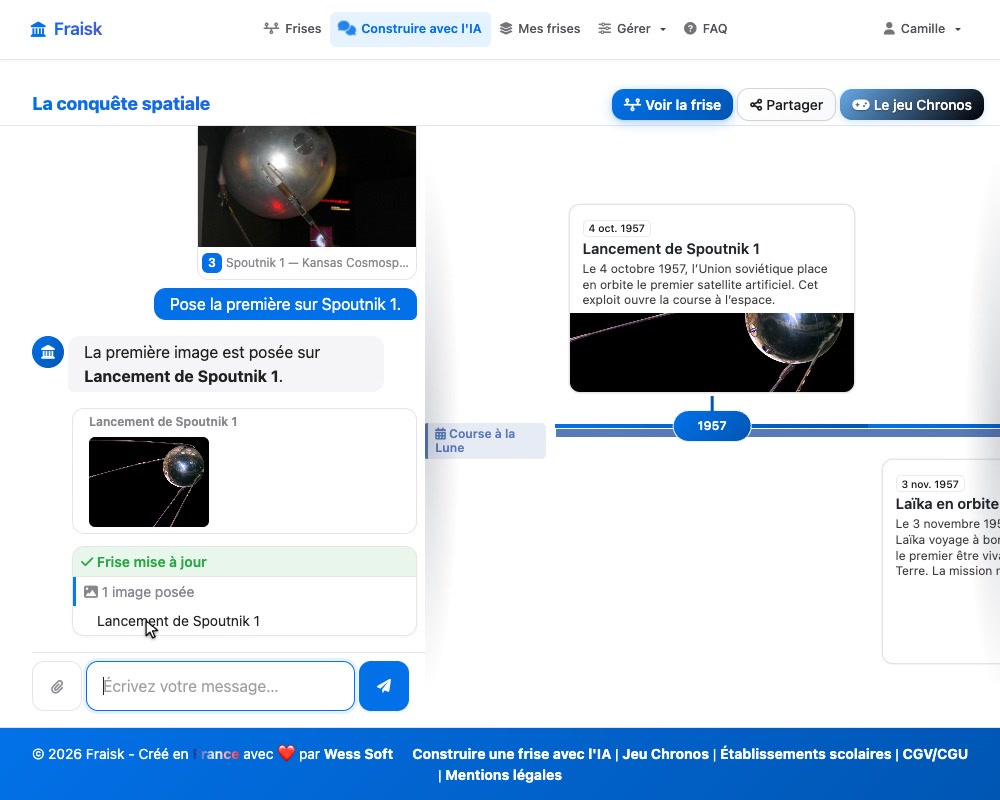Screen dimensions: 1000x800
Task: Click the Spoutnik 1 Kansas Cosmosphere photo
Action: click(x=307, y=186)
